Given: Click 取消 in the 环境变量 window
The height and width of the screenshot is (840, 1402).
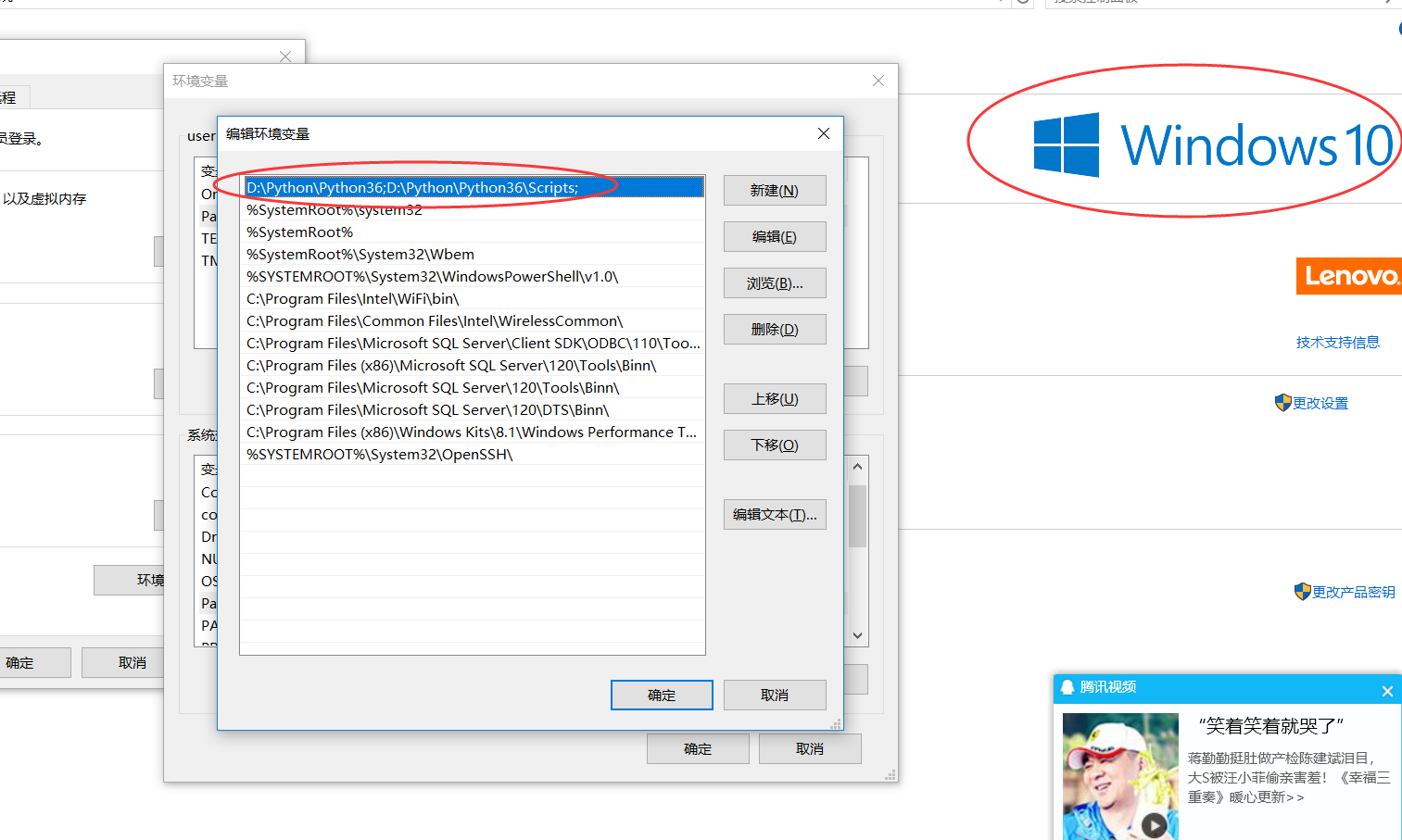Looking at the screenshot, I should click(810, 749).
